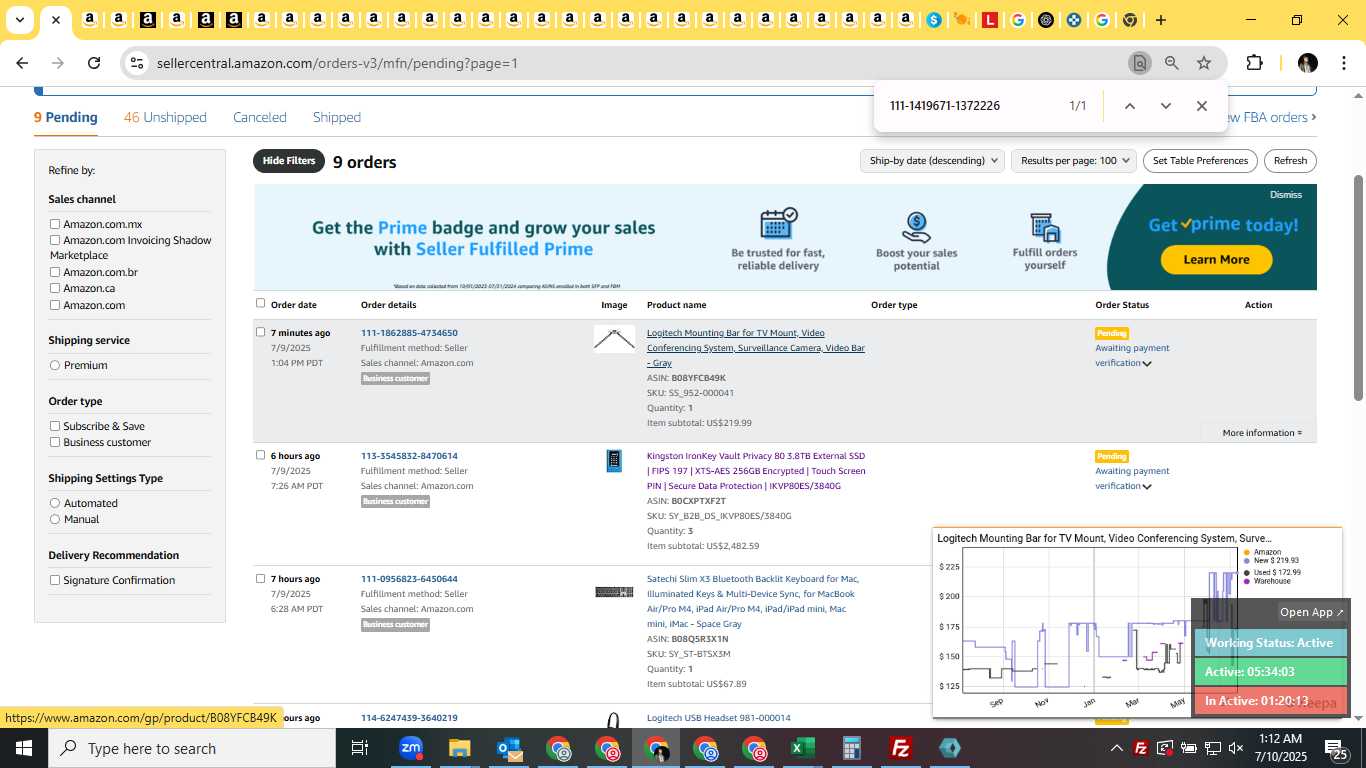Close the find-in-page bar

click(1202, 106)
